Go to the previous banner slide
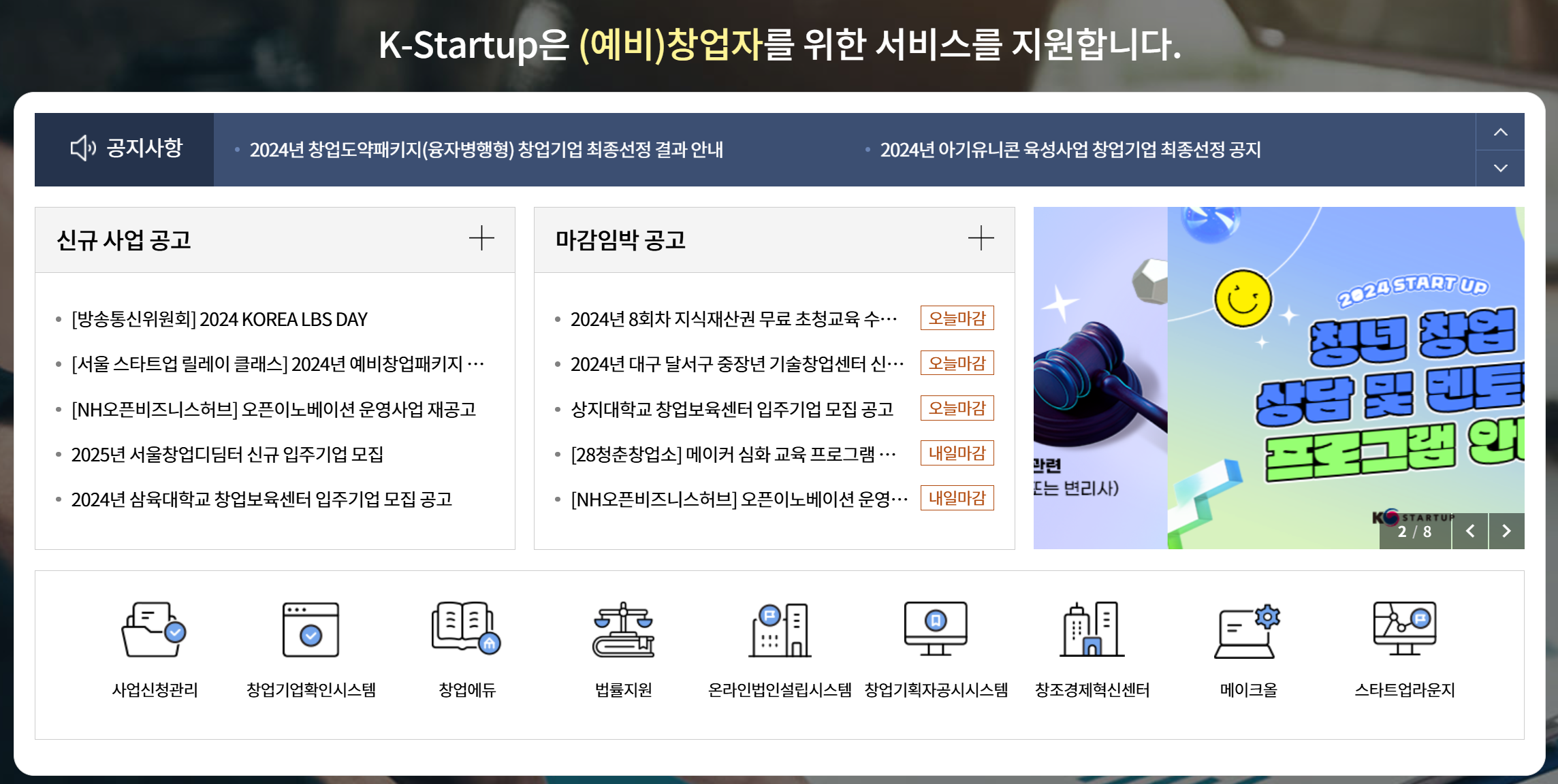Screen dimensions: 1558x784 tap(1470, 532)
